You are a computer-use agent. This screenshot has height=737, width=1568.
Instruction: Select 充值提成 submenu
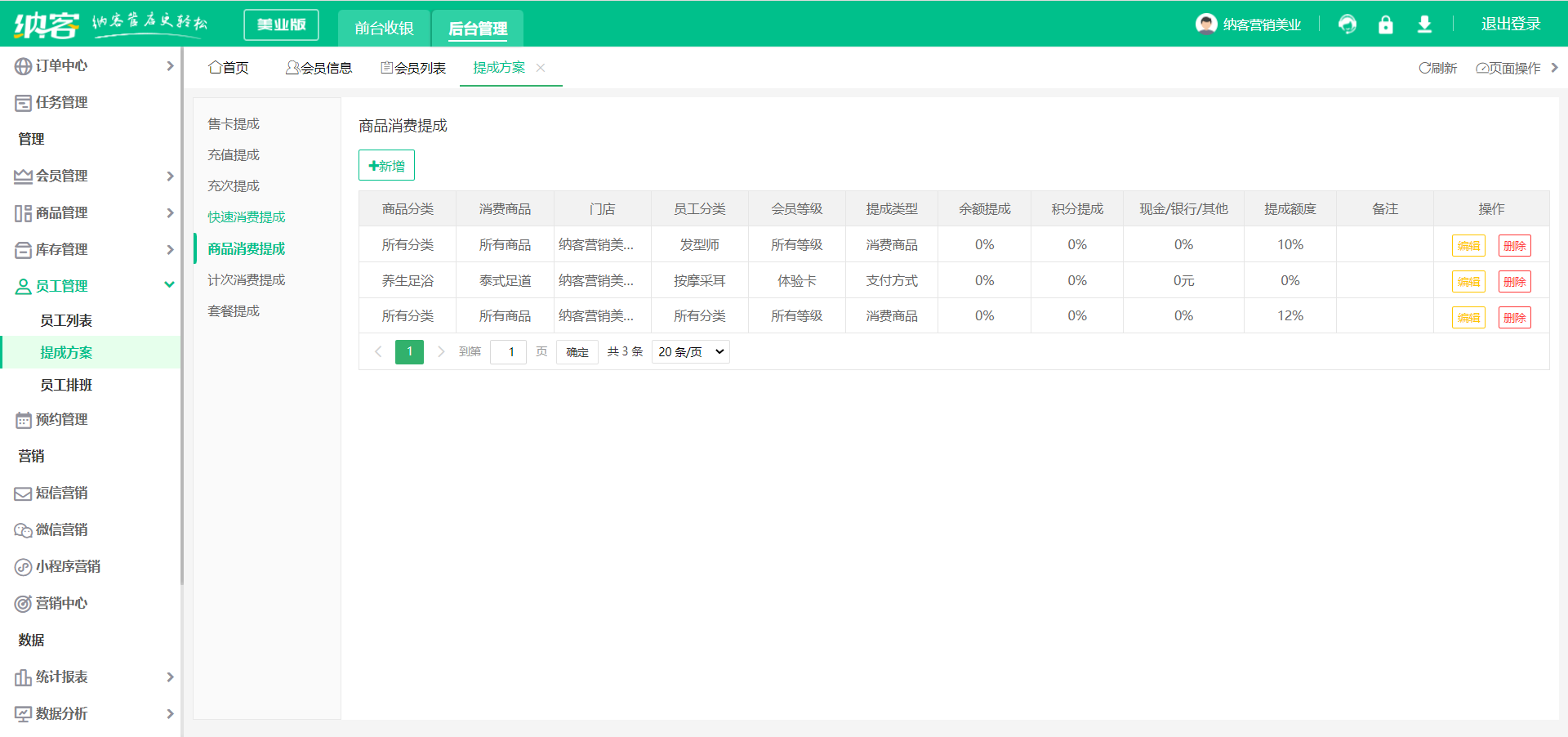click(234, 154)
